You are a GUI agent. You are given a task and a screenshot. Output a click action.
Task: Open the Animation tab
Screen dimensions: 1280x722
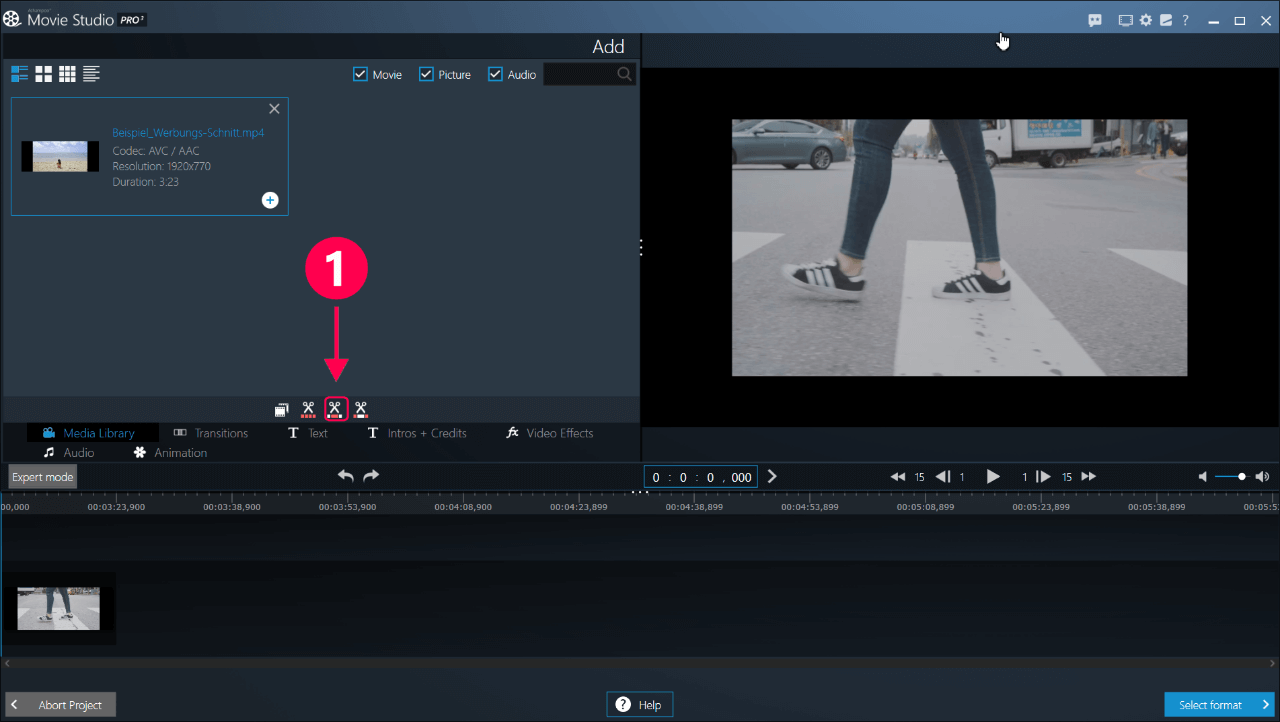coord(170,453)
